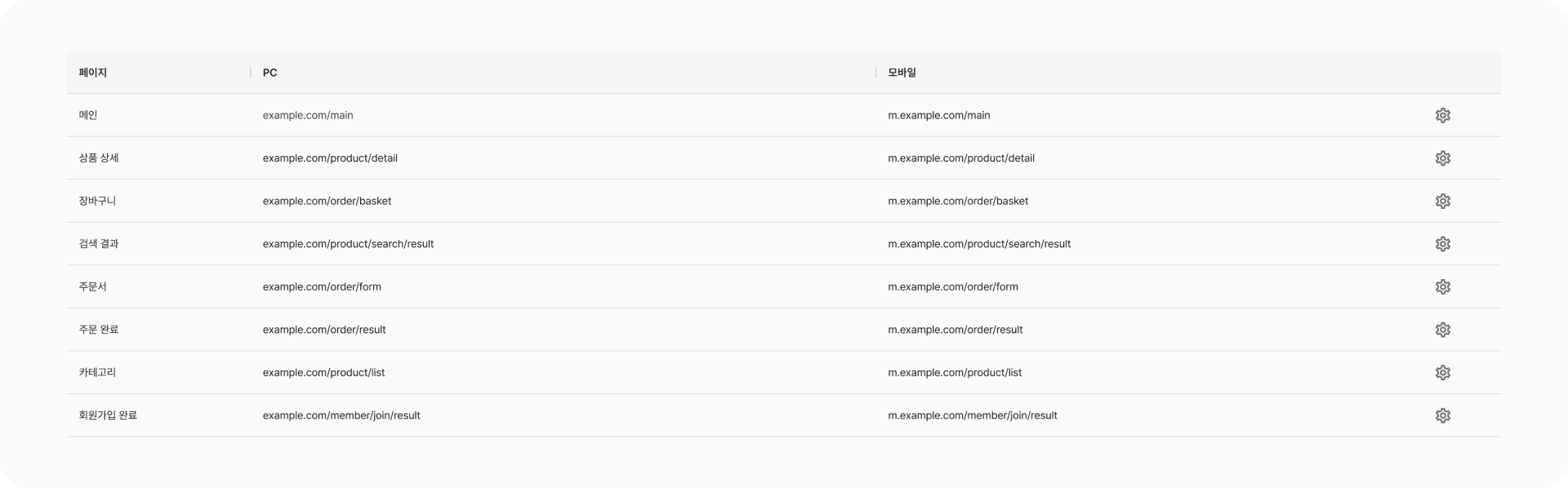The height and width of the screenshot is (488, 1568).
Task: Open the 주문서 row gear icon
Action: pos(1442,286)
